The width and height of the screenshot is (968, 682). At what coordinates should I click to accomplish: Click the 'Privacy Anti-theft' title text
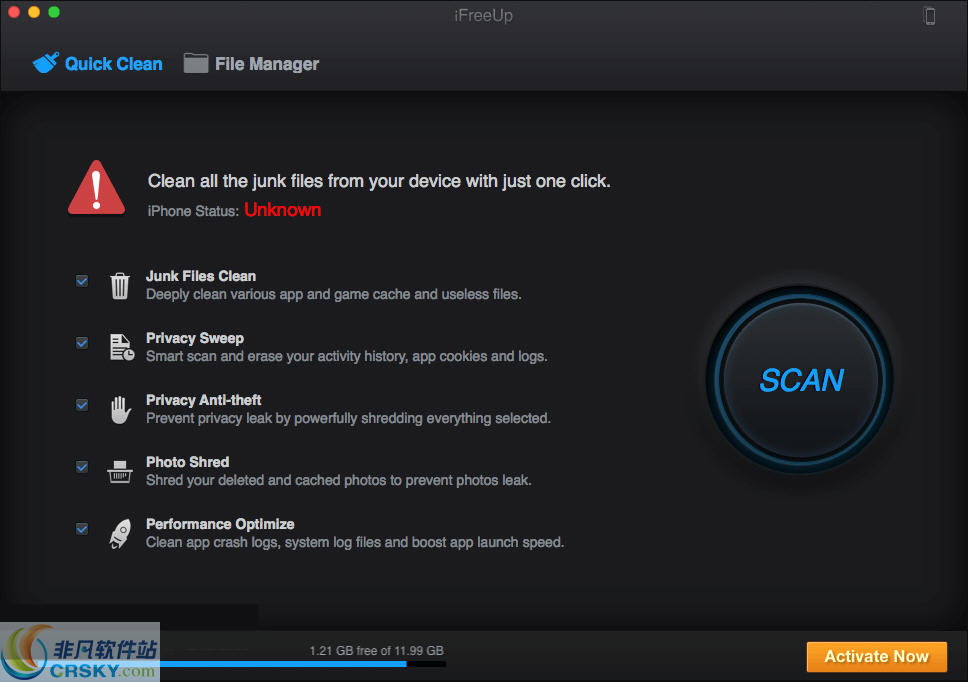click(203, 400)
